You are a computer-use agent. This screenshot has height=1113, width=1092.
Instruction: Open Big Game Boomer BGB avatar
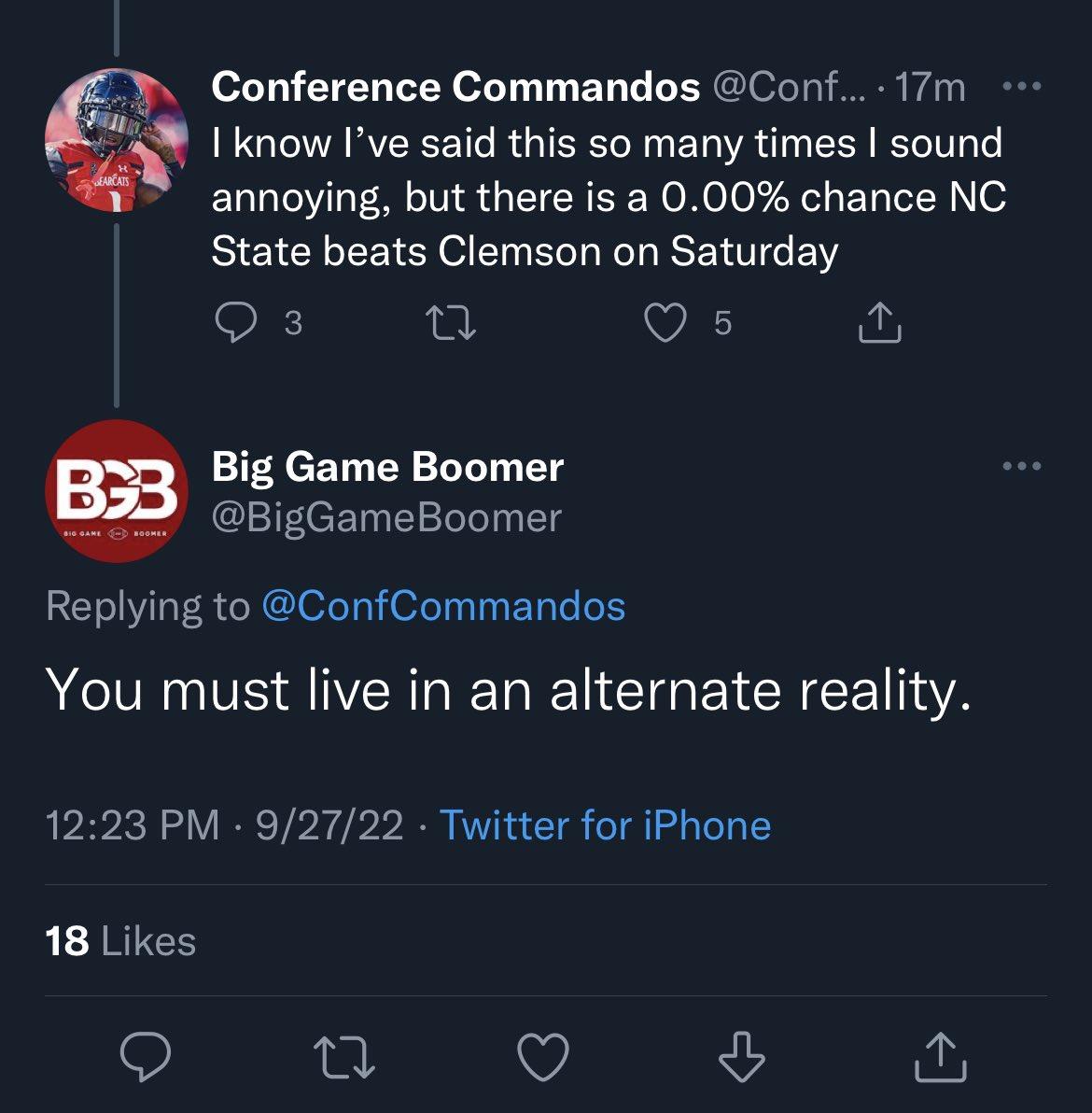117,491
